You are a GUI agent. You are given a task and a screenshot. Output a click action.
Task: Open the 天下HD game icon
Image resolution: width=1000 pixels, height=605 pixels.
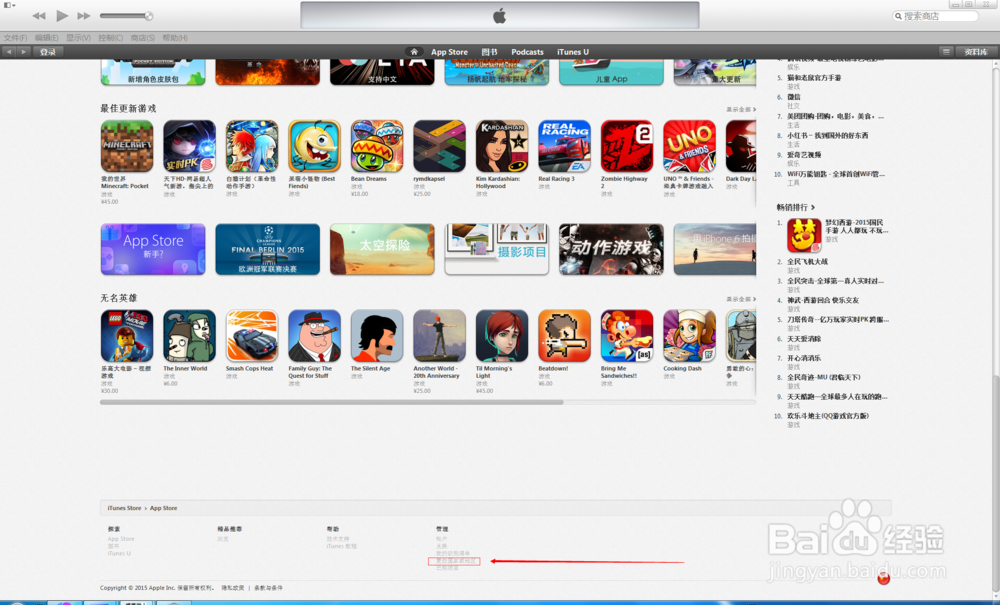click(x=189, y=146)
